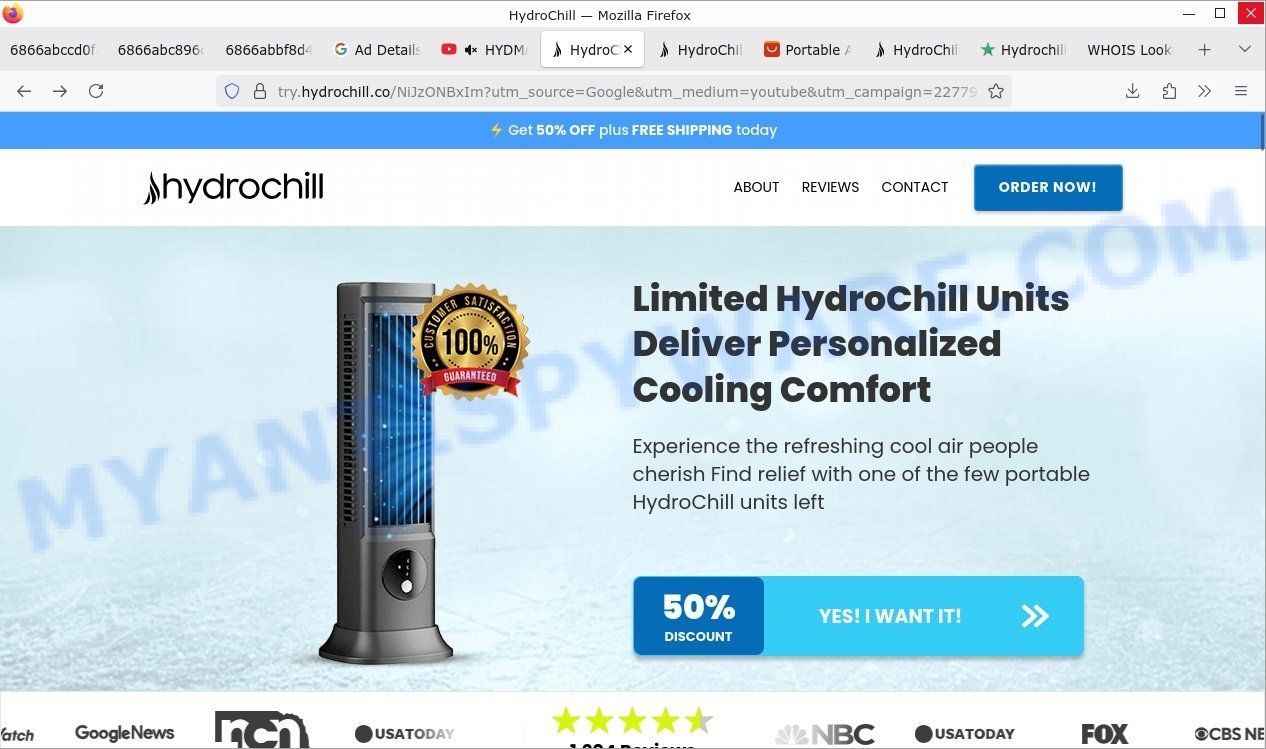The image size is (1266, 749).
Task: Open a new tab with plus button
Action: (1204, 49)
